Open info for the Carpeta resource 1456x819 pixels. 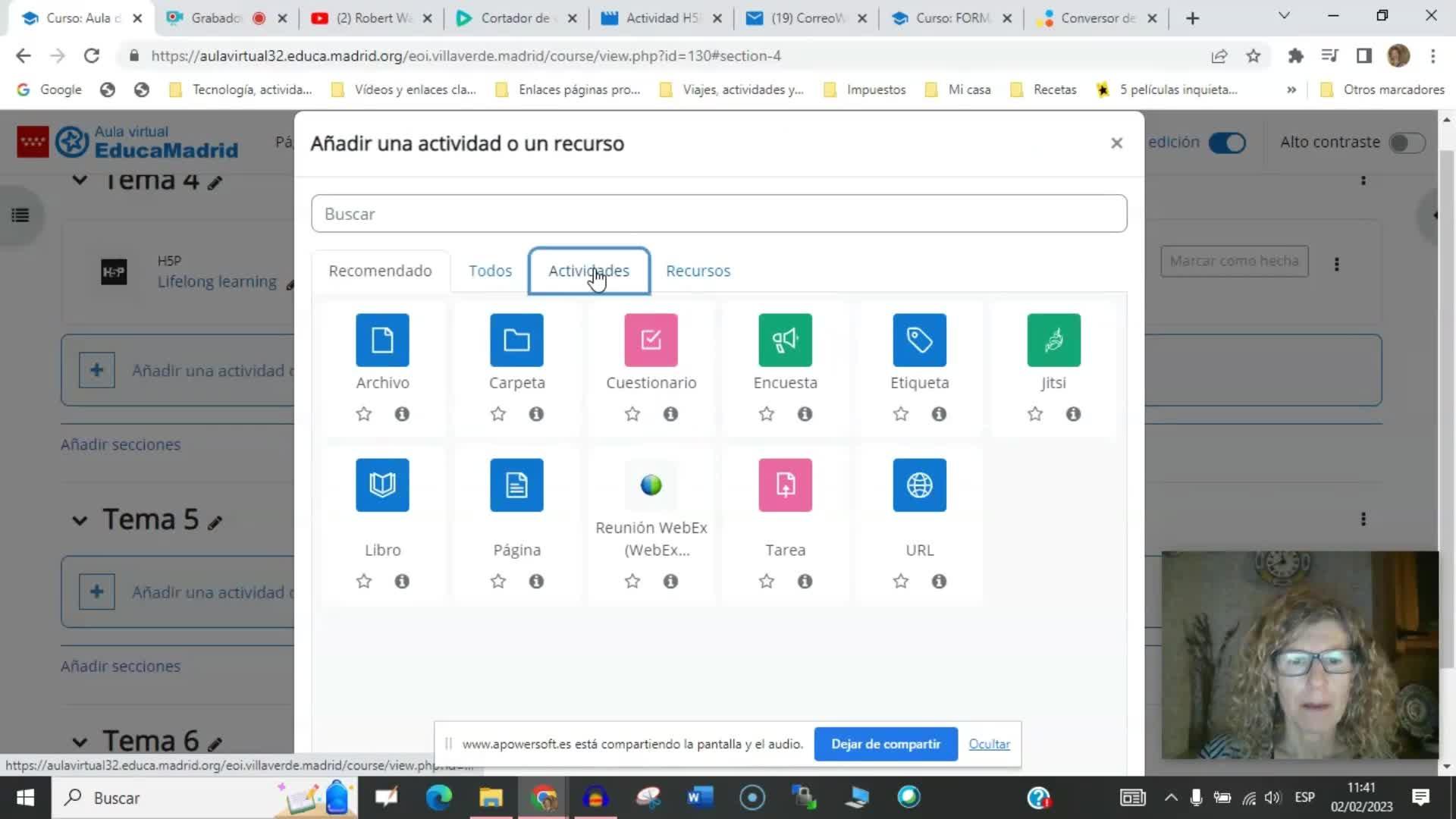point(536,414)
